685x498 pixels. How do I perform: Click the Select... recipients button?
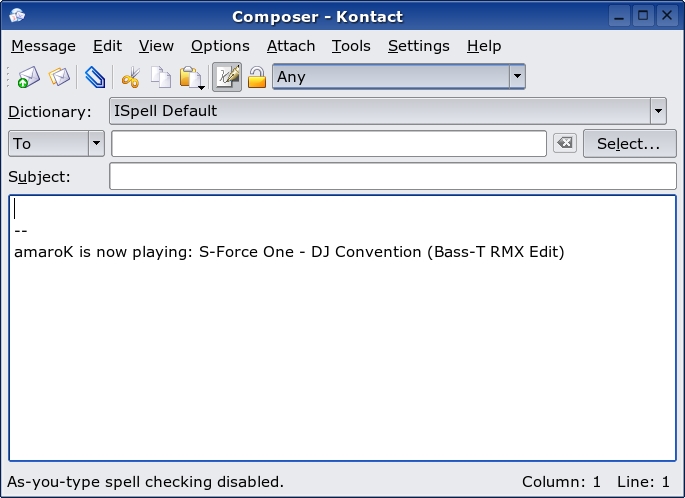point(630,143)
